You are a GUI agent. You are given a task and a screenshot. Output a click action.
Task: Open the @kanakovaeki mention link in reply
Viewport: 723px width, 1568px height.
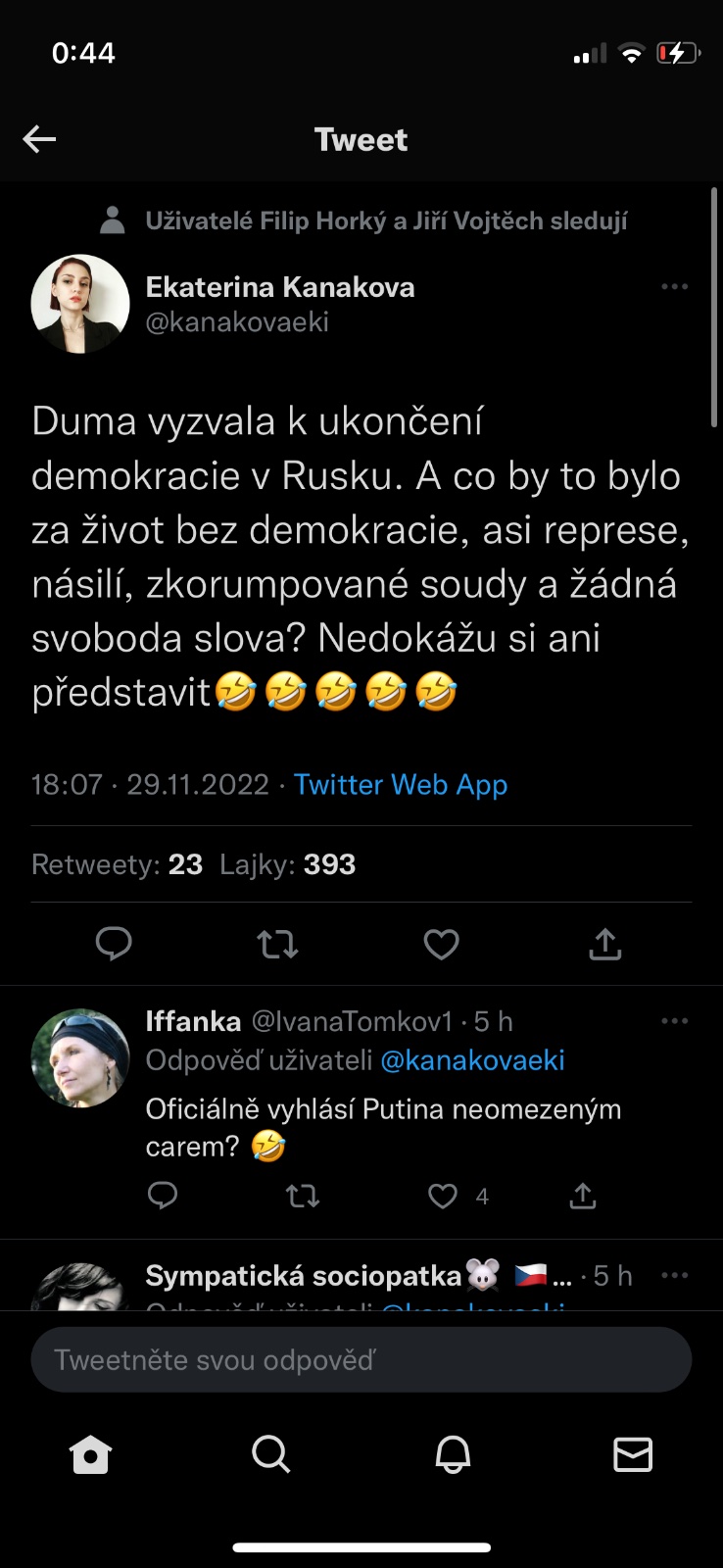click(x=472, y=1060)
